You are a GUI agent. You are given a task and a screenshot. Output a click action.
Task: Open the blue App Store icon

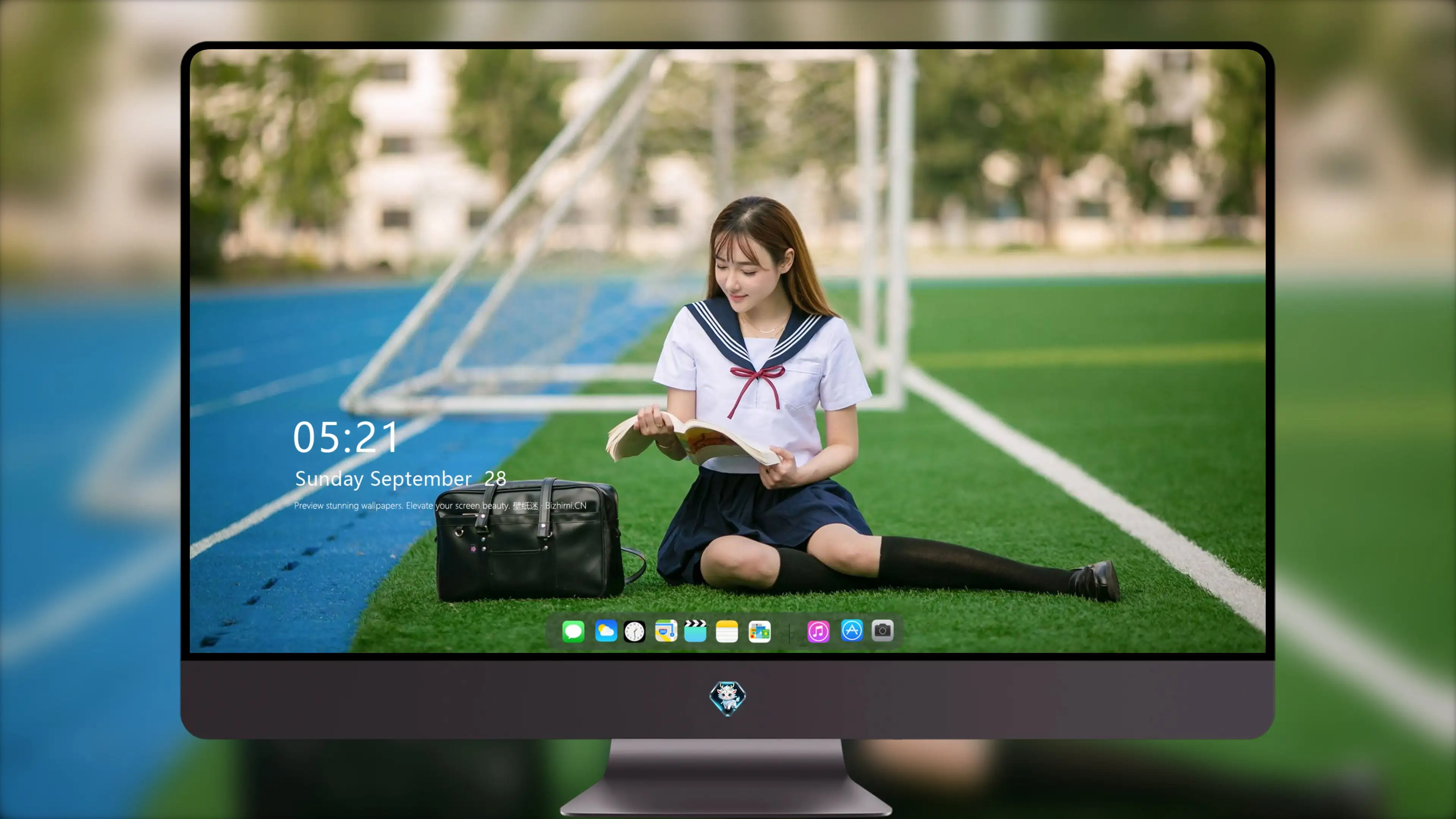(852, 630)
